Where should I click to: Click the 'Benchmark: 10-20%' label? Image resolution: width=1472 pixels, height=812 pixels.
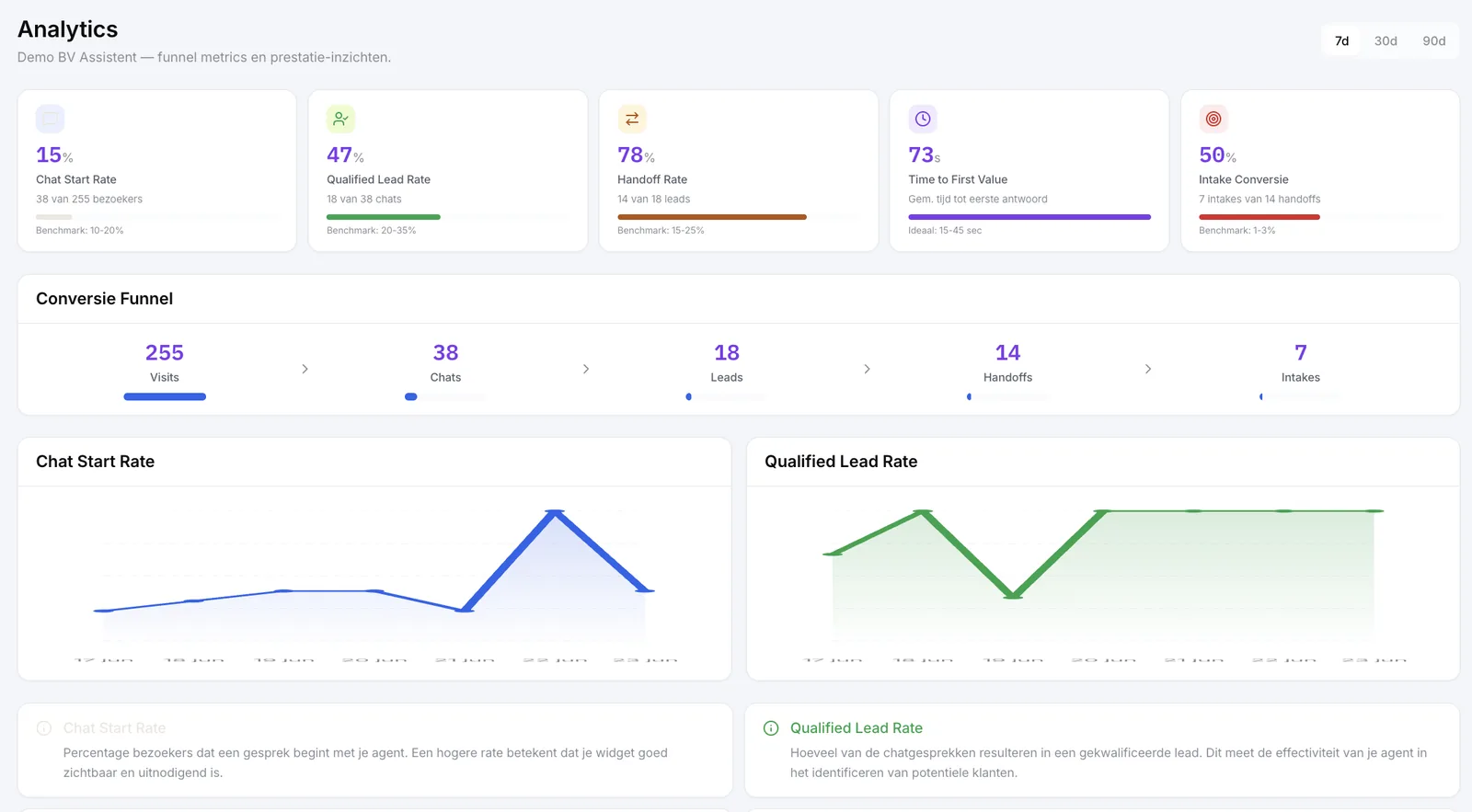point(79,231)
